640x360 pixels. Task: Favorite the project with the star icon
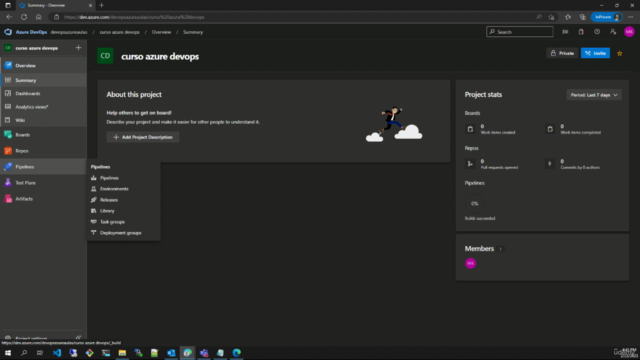(620, 53)
